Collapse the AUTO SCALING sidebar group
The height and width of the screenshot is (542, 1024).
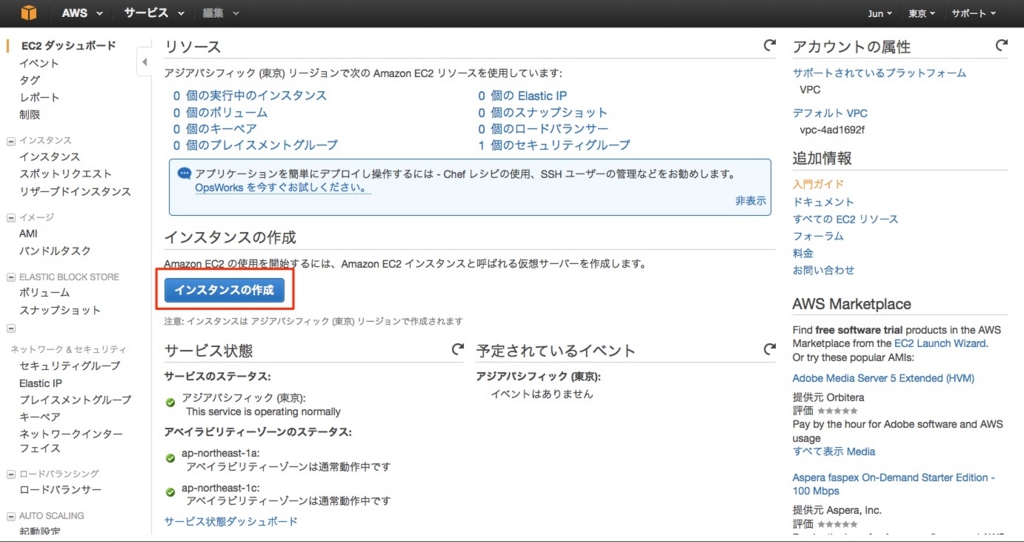[x=11, y=517]
